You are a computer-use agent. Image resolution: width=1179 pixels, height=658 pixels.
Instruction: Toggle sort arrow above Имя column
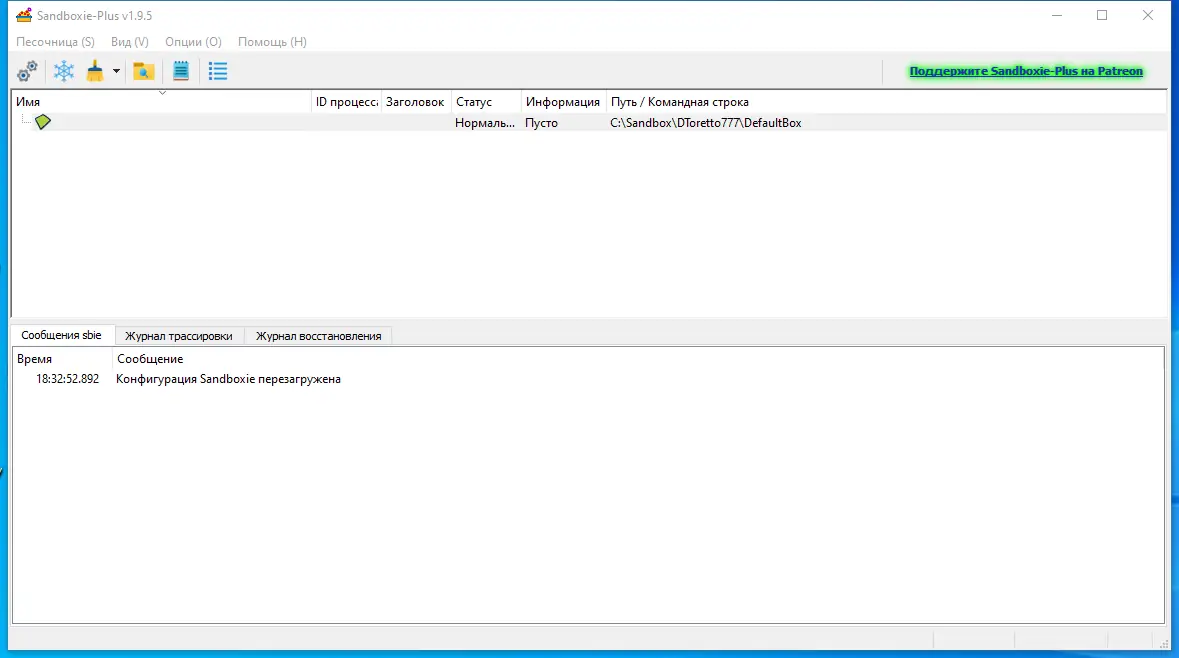(162, 93)
